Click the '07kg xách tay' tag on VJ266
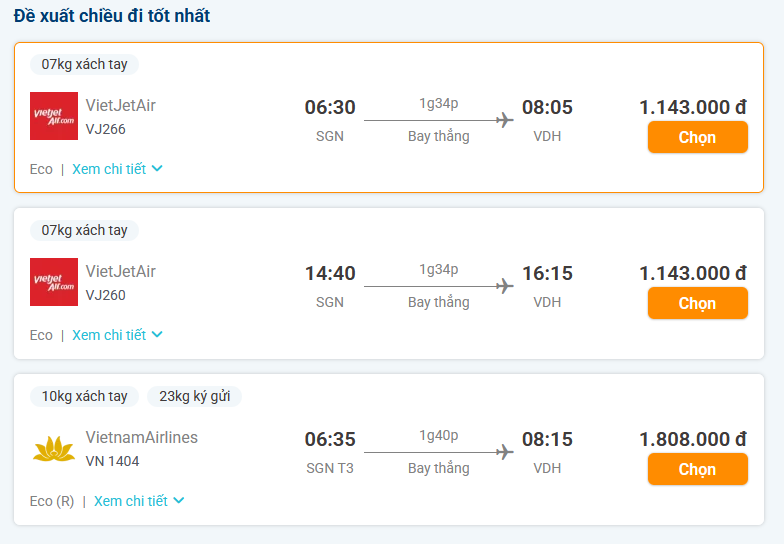Screen dimensions: 784x544 (x=85, y=64)
